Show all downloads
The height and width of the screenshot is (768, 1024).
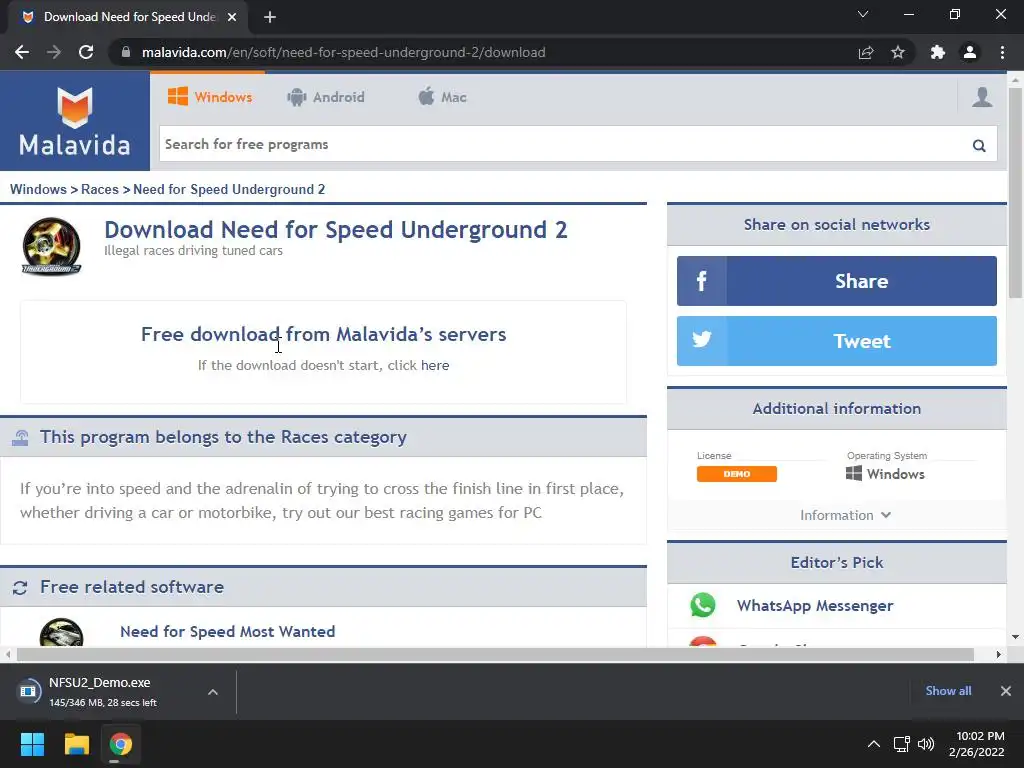point(948,691)
